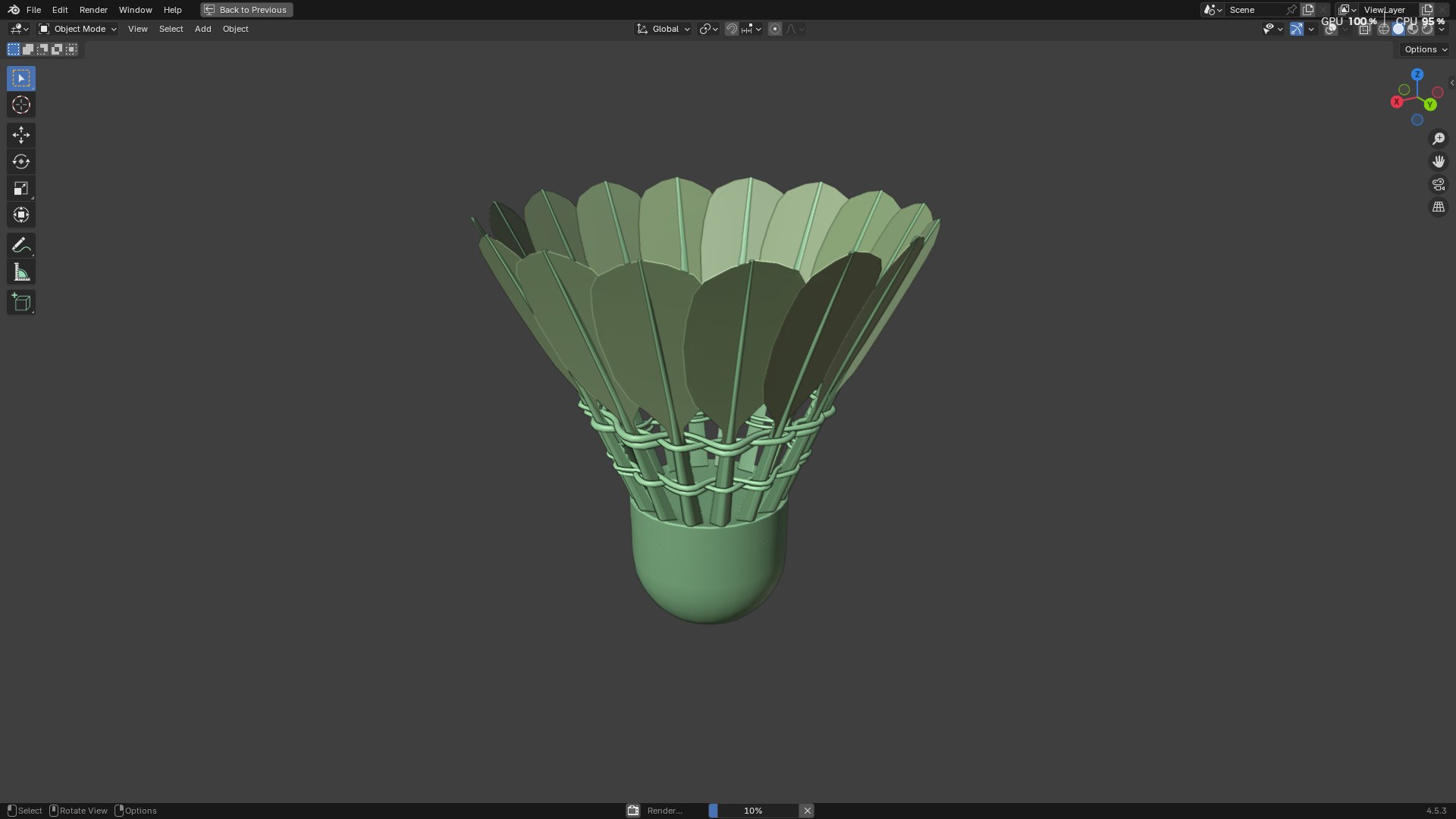
Task: Open the pivot point dropdown
Action: (x=708, y=29)
